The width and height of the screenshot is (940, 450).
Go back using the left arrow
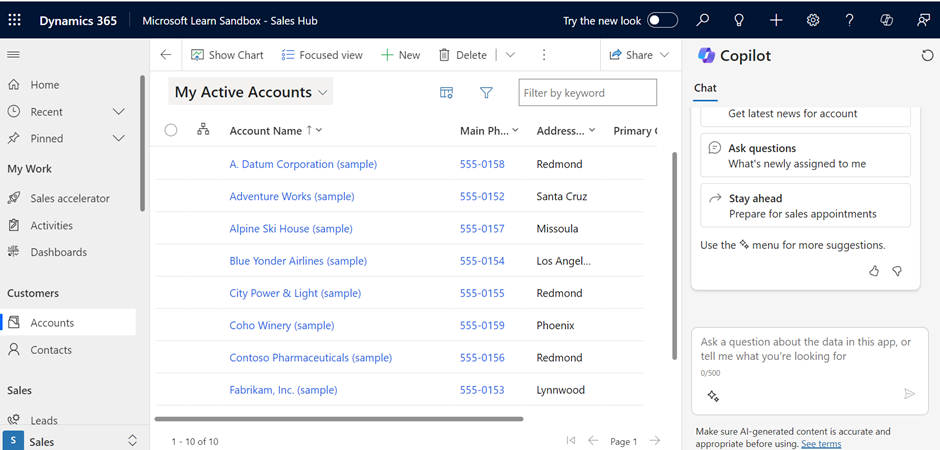166,55
